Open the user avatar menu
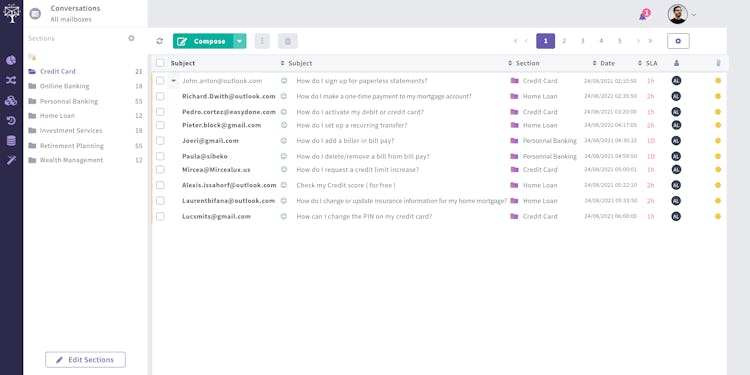The image size is (750, 375). pos(677,14)
